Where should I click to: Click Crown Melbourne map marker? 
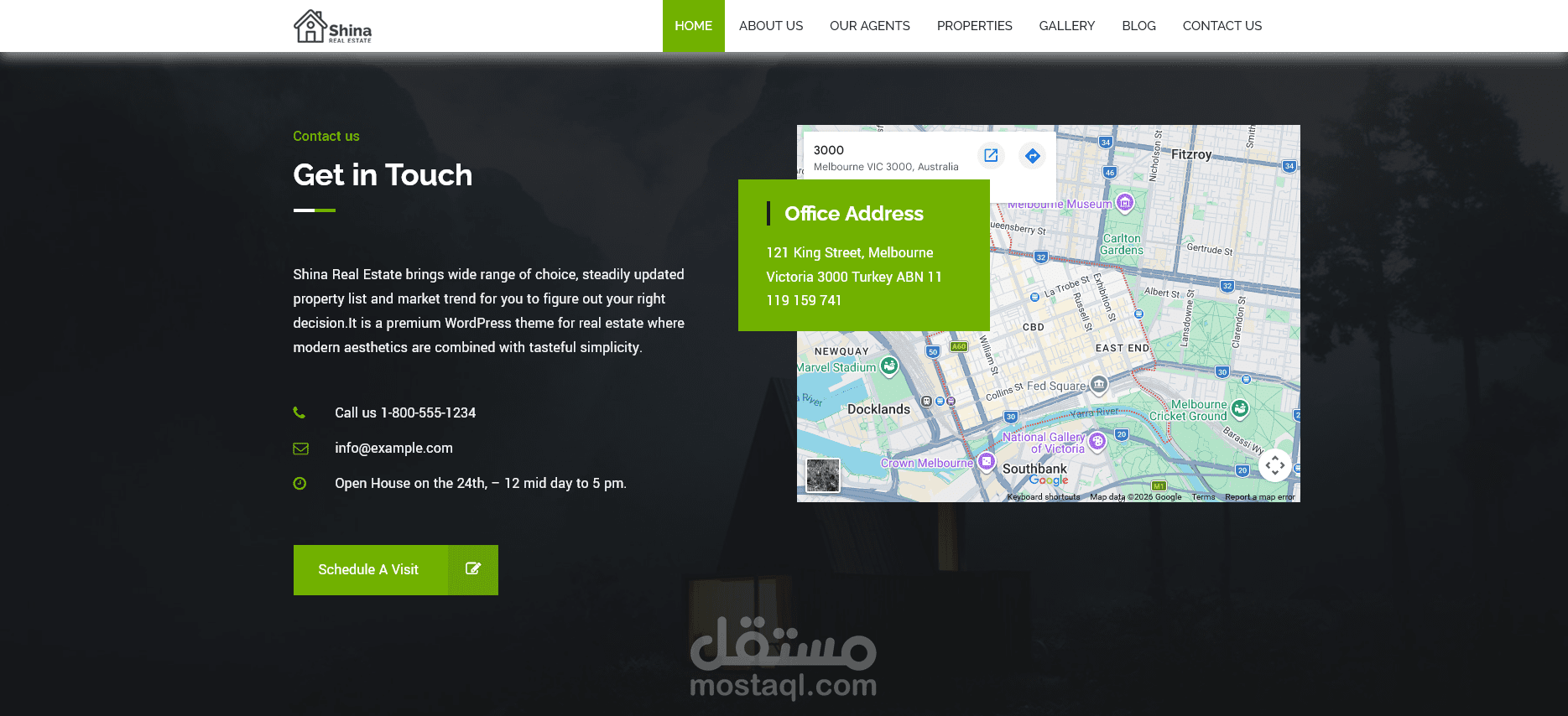987,461
